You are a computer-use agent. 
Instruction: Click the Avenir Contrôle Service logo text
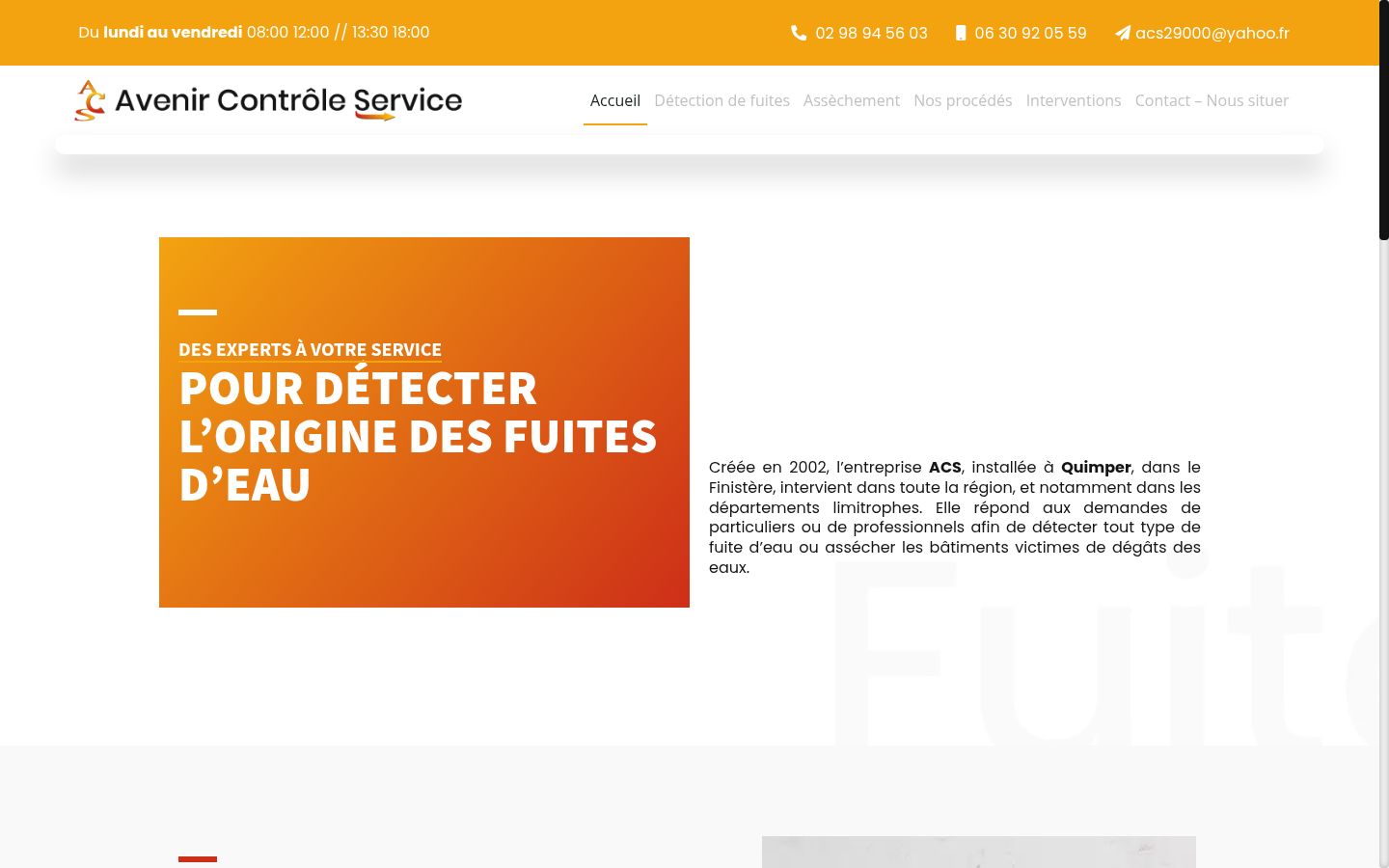tap(288, 100)
